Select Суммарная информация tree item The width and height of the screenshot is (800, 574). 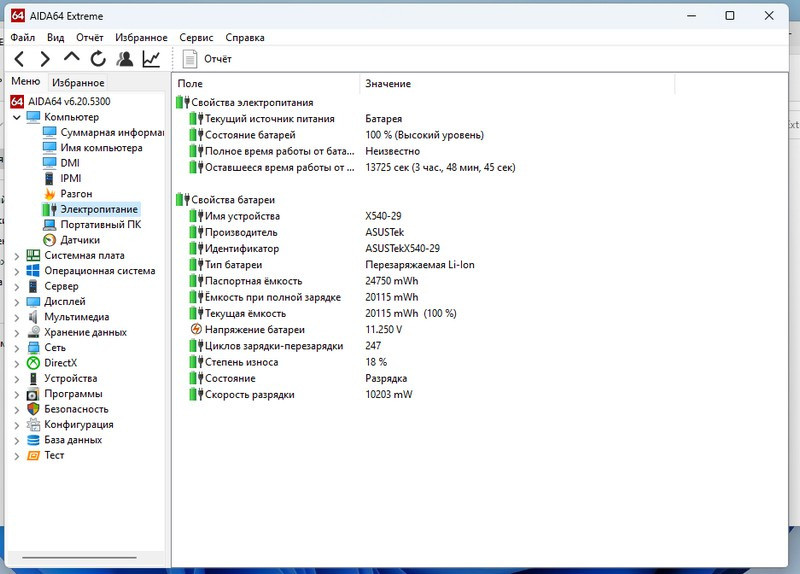click(110, 132)
